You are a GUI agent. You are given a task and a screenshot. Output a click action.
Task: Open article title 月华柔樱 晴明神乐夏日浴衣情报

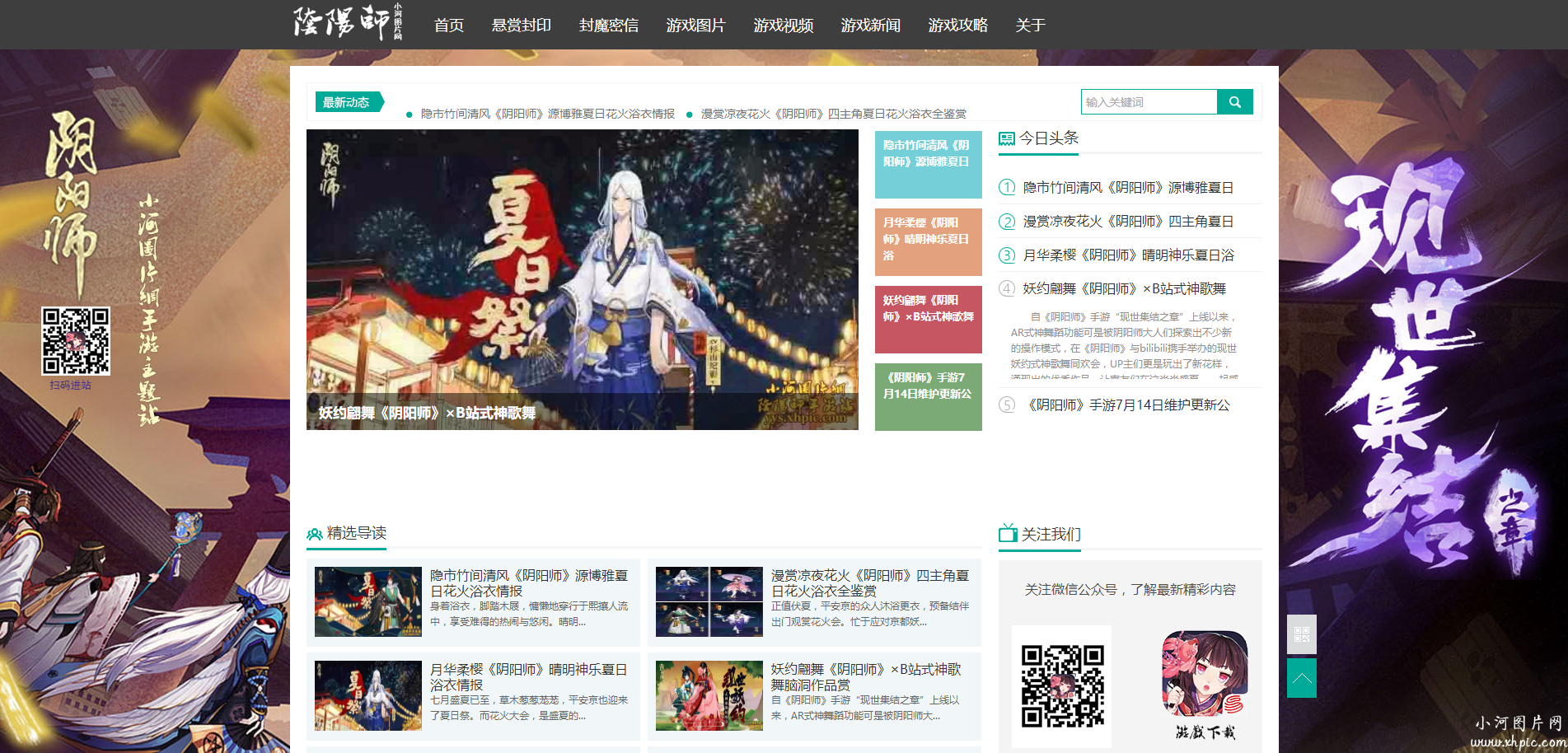(529, 677)
